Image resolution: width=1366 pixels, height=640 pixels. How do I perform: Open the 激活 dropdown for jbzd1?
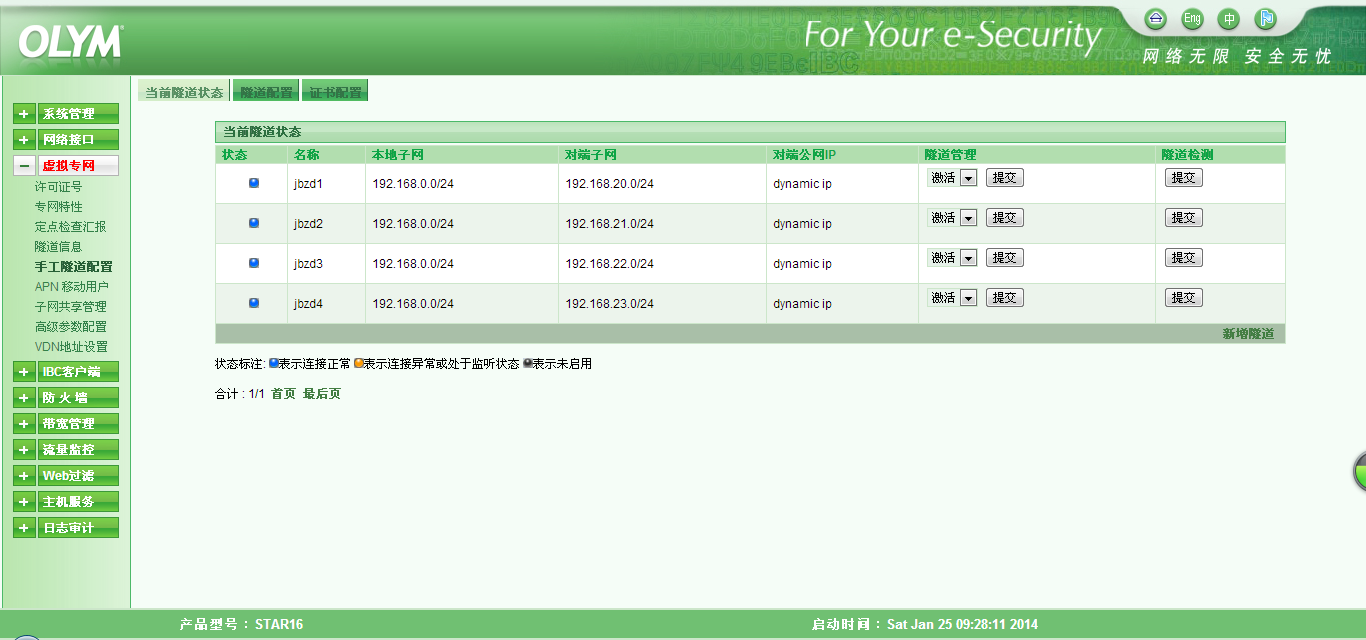968,178
